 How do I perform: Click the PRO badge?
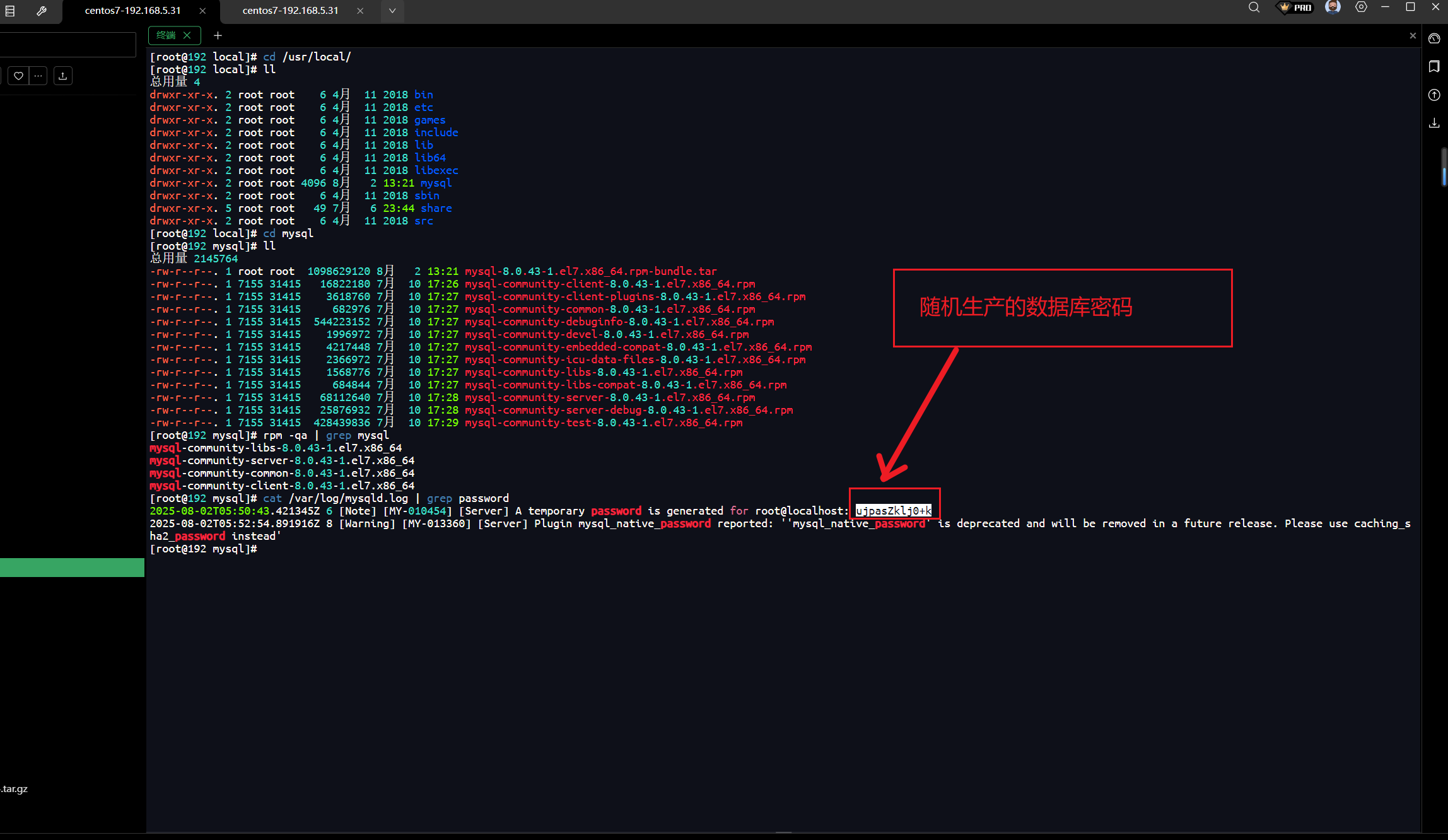pyautogui.click(x=1295, y=8)
